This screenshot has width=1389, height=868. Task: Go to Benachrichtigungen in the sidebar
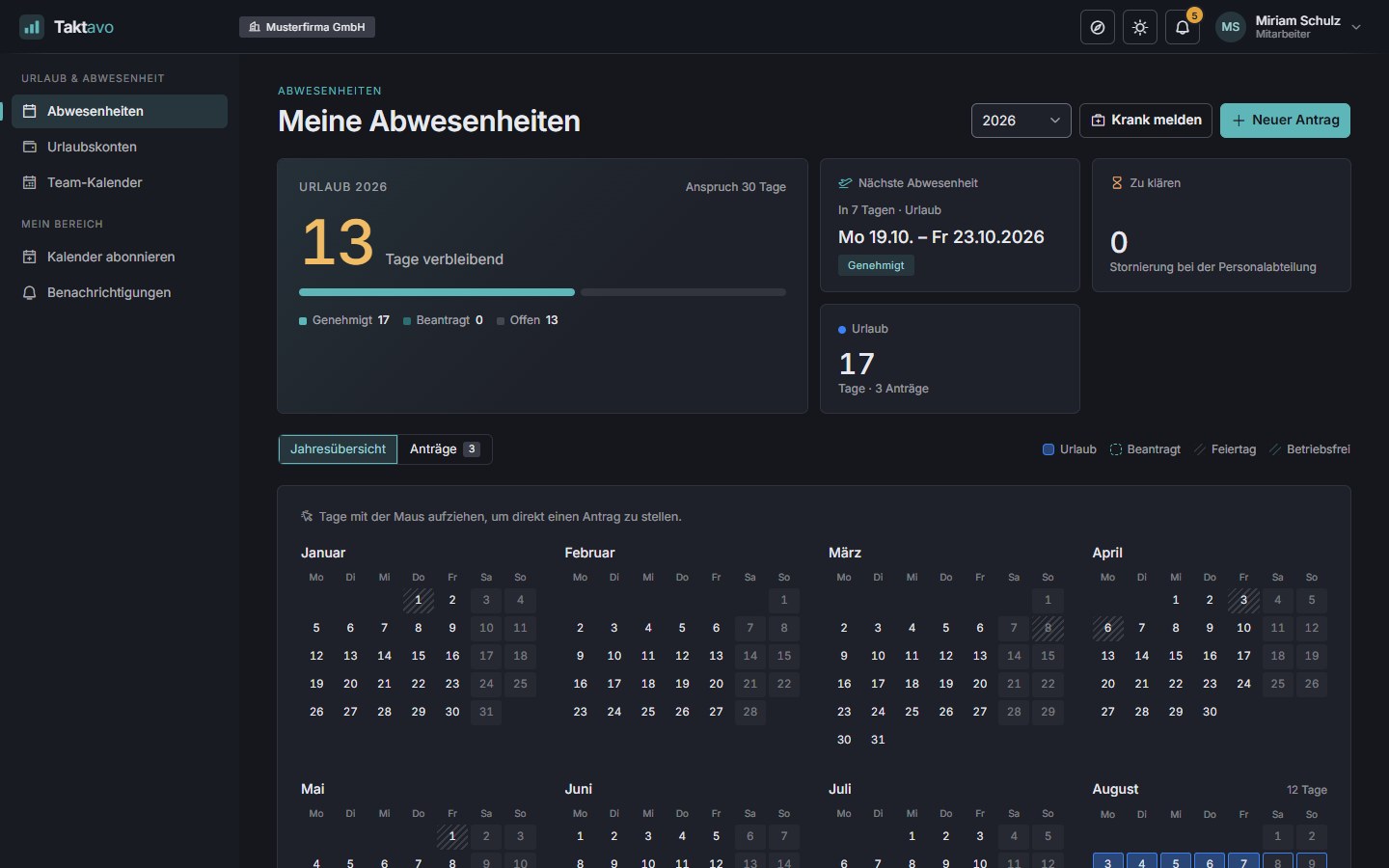click(120, 292)
